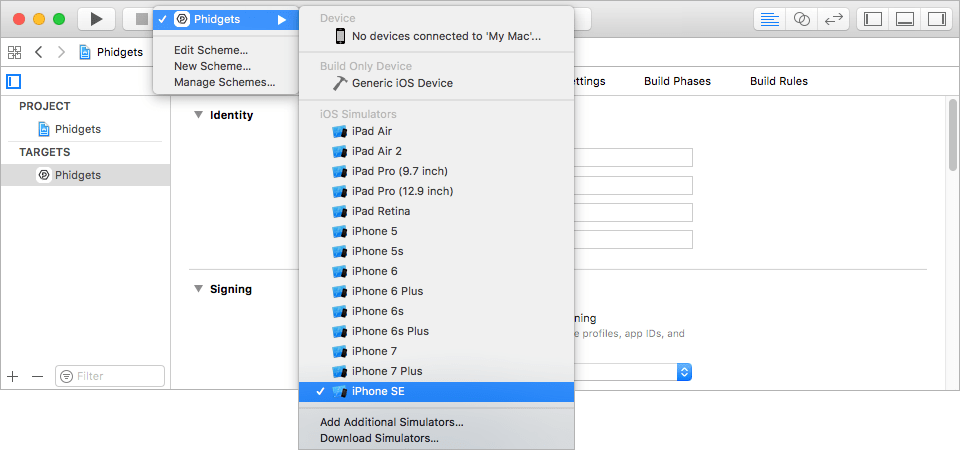
Task: Click No devices connected to 'My Mac'
Action: (x=436, y=36)
